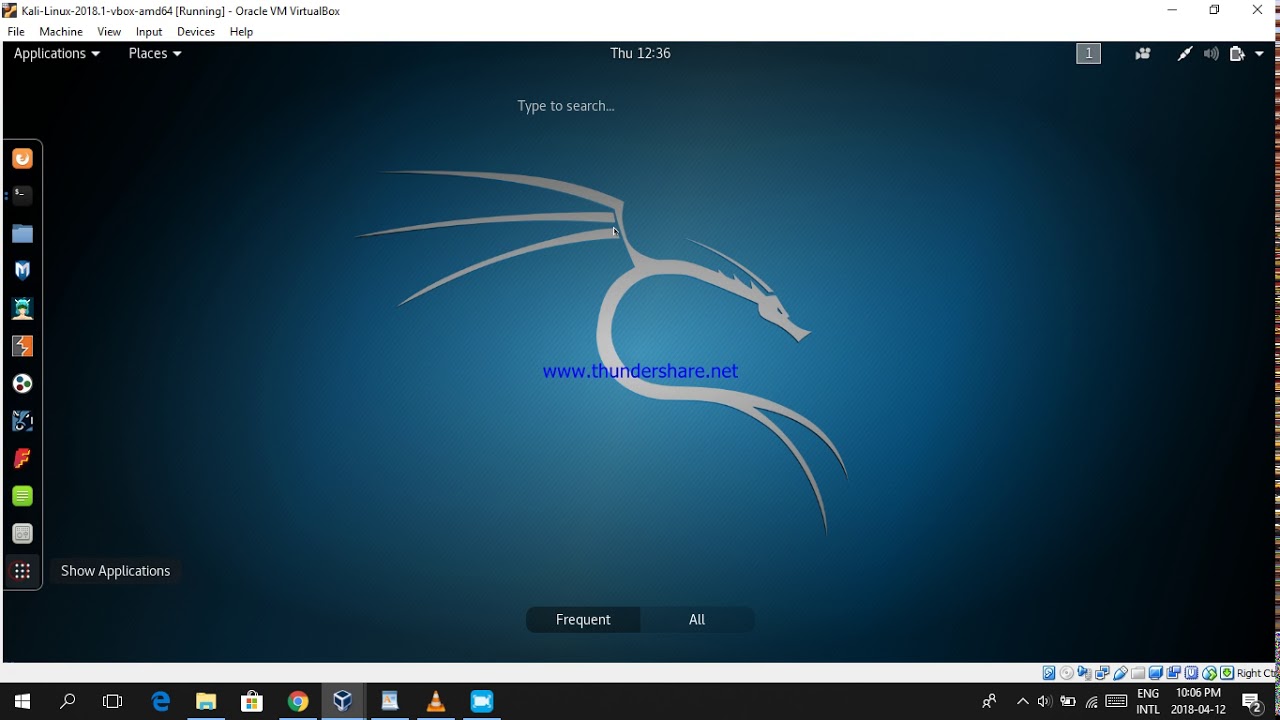Launch the Tweaks tool at dock bottom
This screenshot has width=1280, height=720.
point(22,534)
